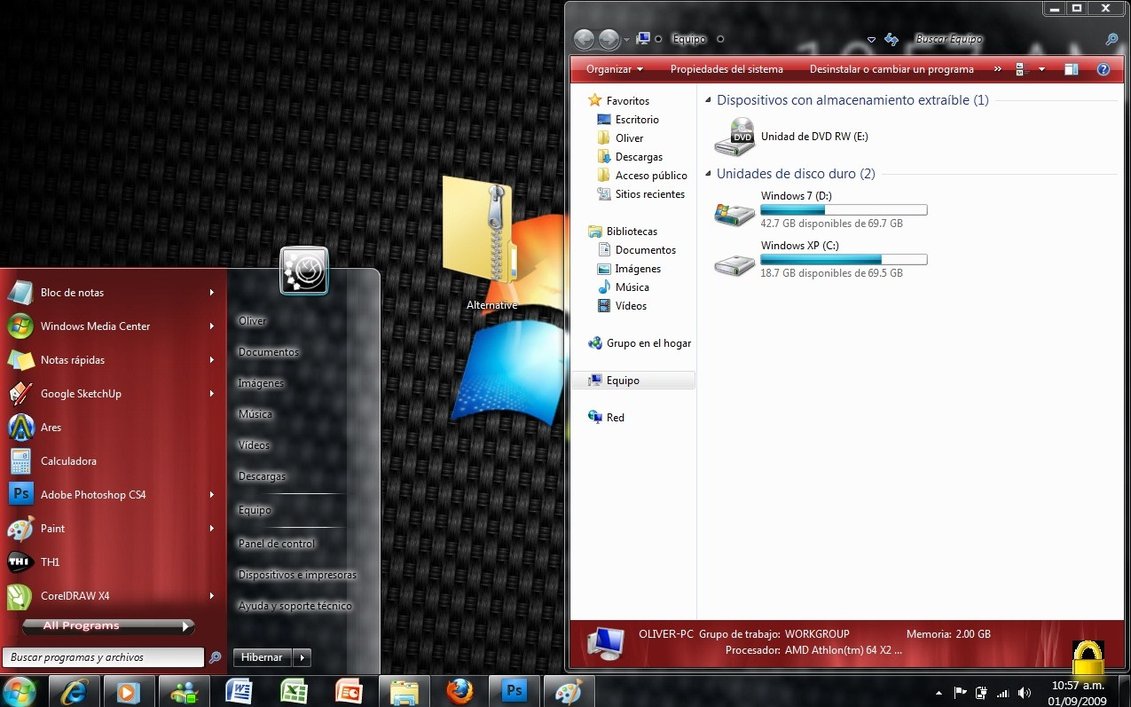Click Desinstalar o cambiar un programa
The image size is (1131, 707).
[892, 69]
